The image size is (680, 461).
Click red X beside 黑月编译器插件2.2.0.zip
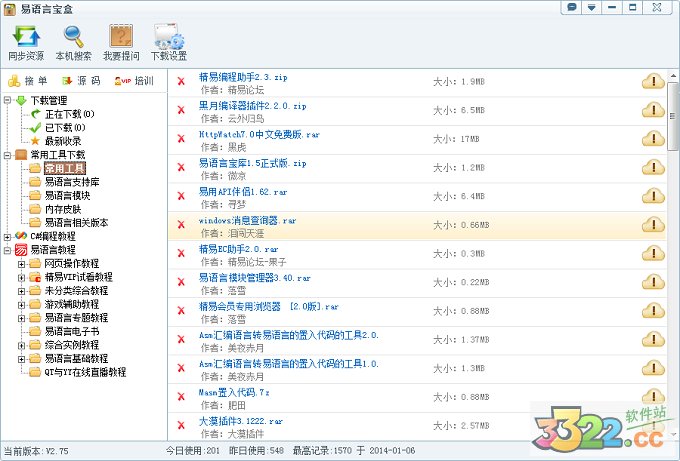pos(181,110)
